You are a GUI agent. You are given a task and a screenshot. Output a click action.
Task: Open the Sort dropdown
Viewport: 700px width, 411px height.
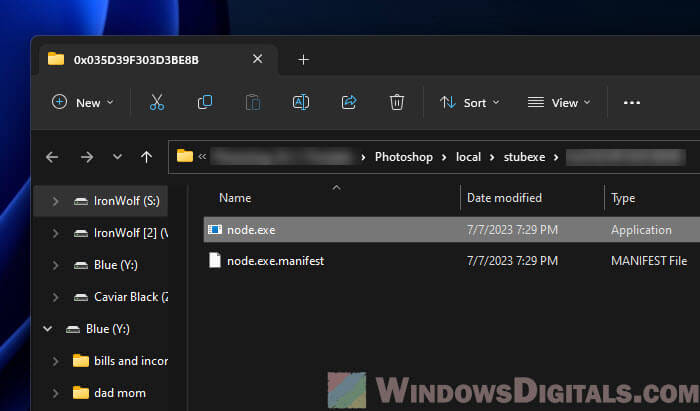tap(469, 103)
